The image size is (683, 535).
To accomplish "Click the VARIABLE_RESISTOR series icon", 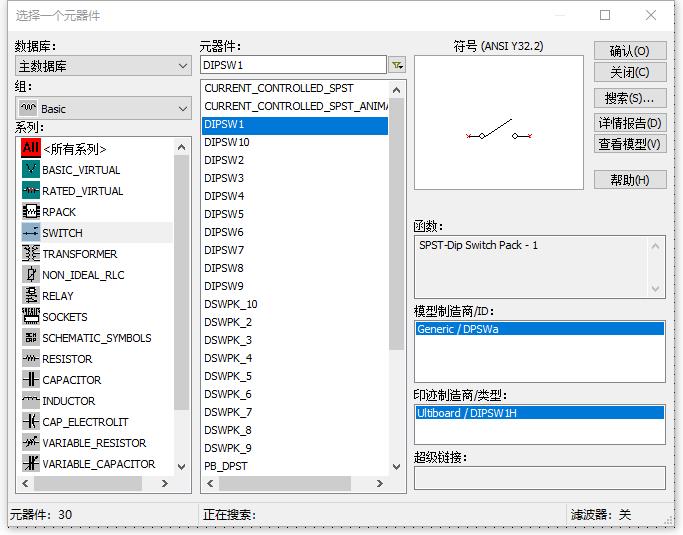I will click(x=30, y=443).
